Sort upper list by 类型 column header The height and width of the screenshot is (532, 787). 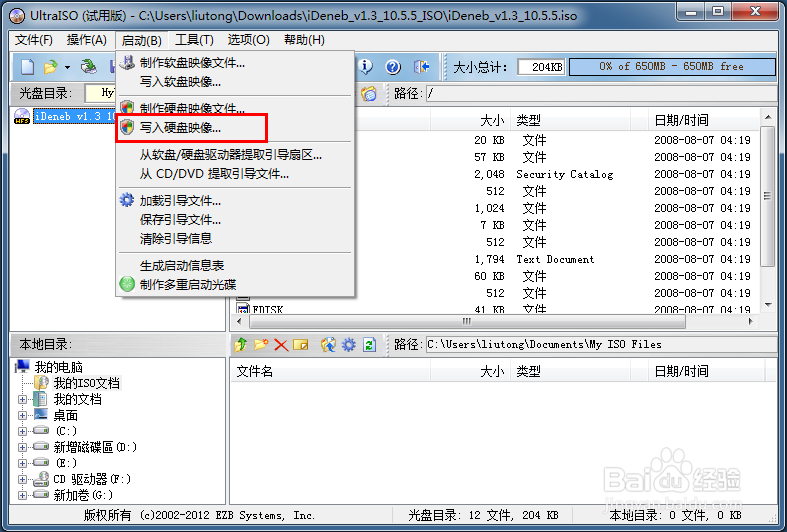coord(570,120)
